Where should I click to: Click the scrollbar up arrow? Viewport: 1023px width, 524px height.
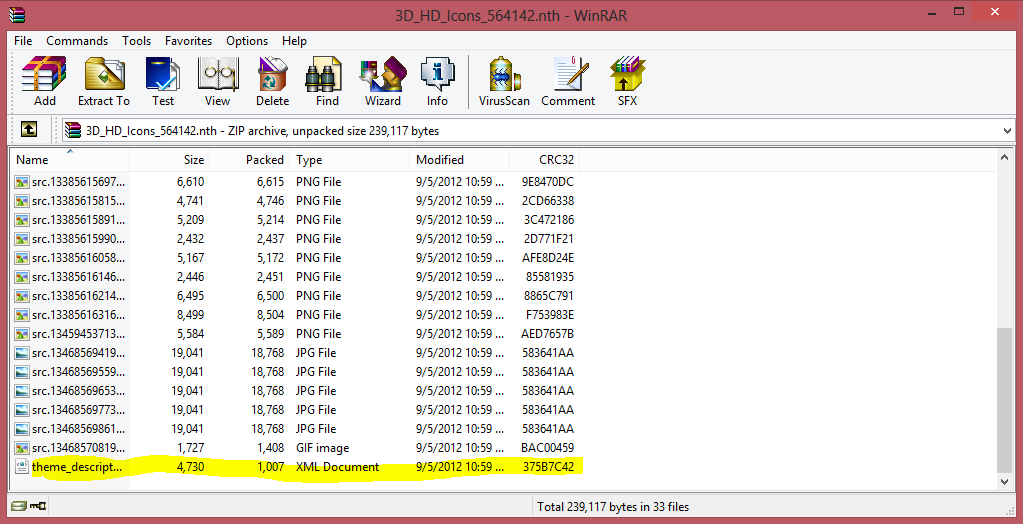1005,157
